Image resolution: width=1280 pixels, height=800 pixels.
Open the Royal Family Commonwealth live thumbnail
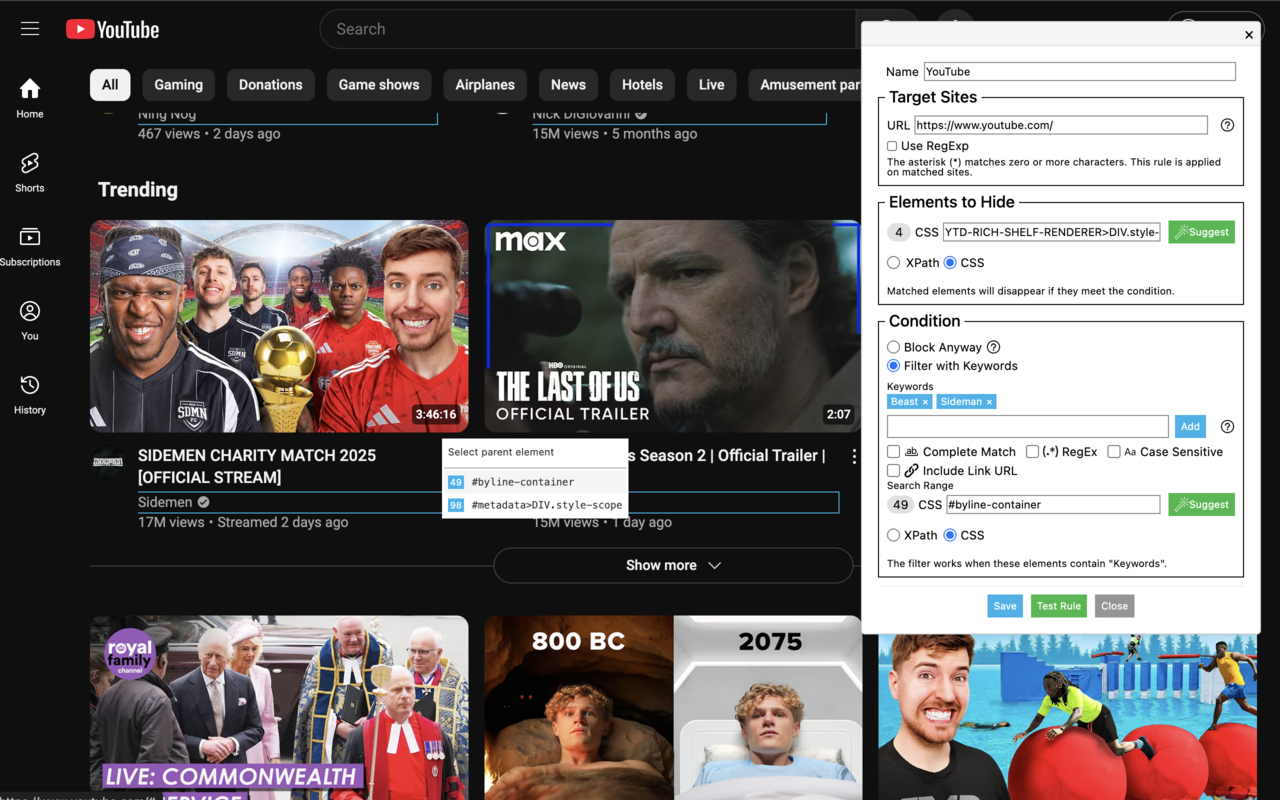279,707
